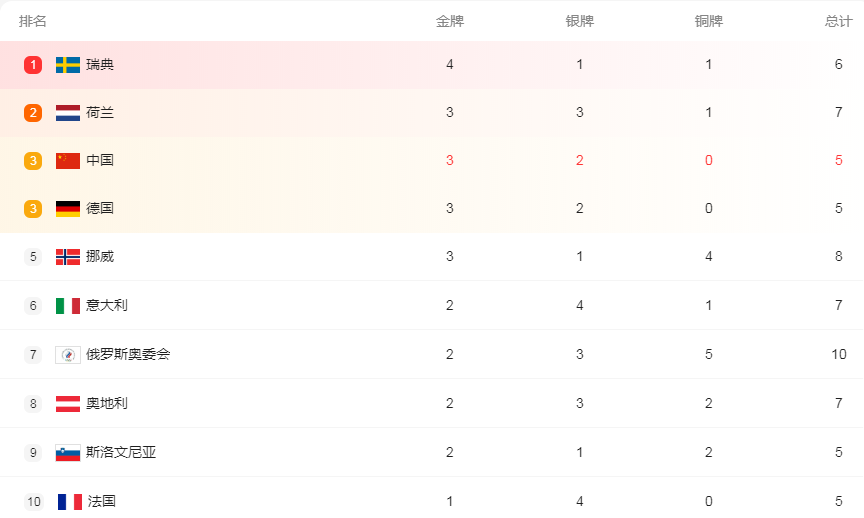The image size is (864, 518).
Task: Click the Russian Olympic Committee emblem
Action: (x=68, y=354)
